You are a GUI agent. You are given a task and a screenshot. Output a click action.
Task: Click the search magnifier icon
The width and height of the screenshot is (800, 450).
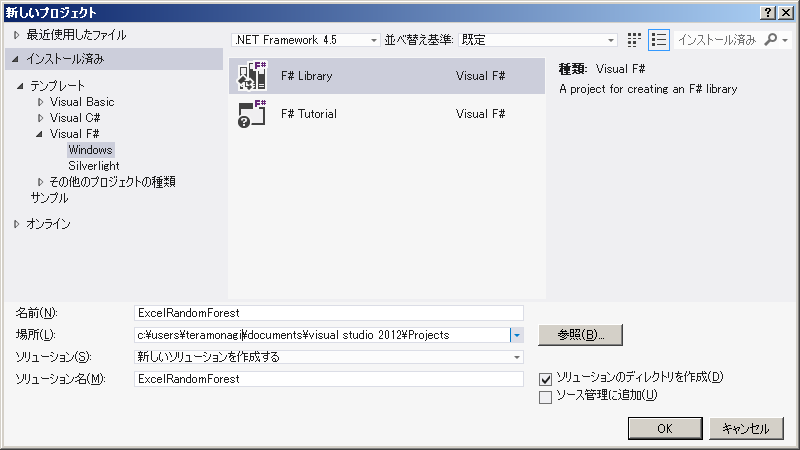[x=770, y=39]
